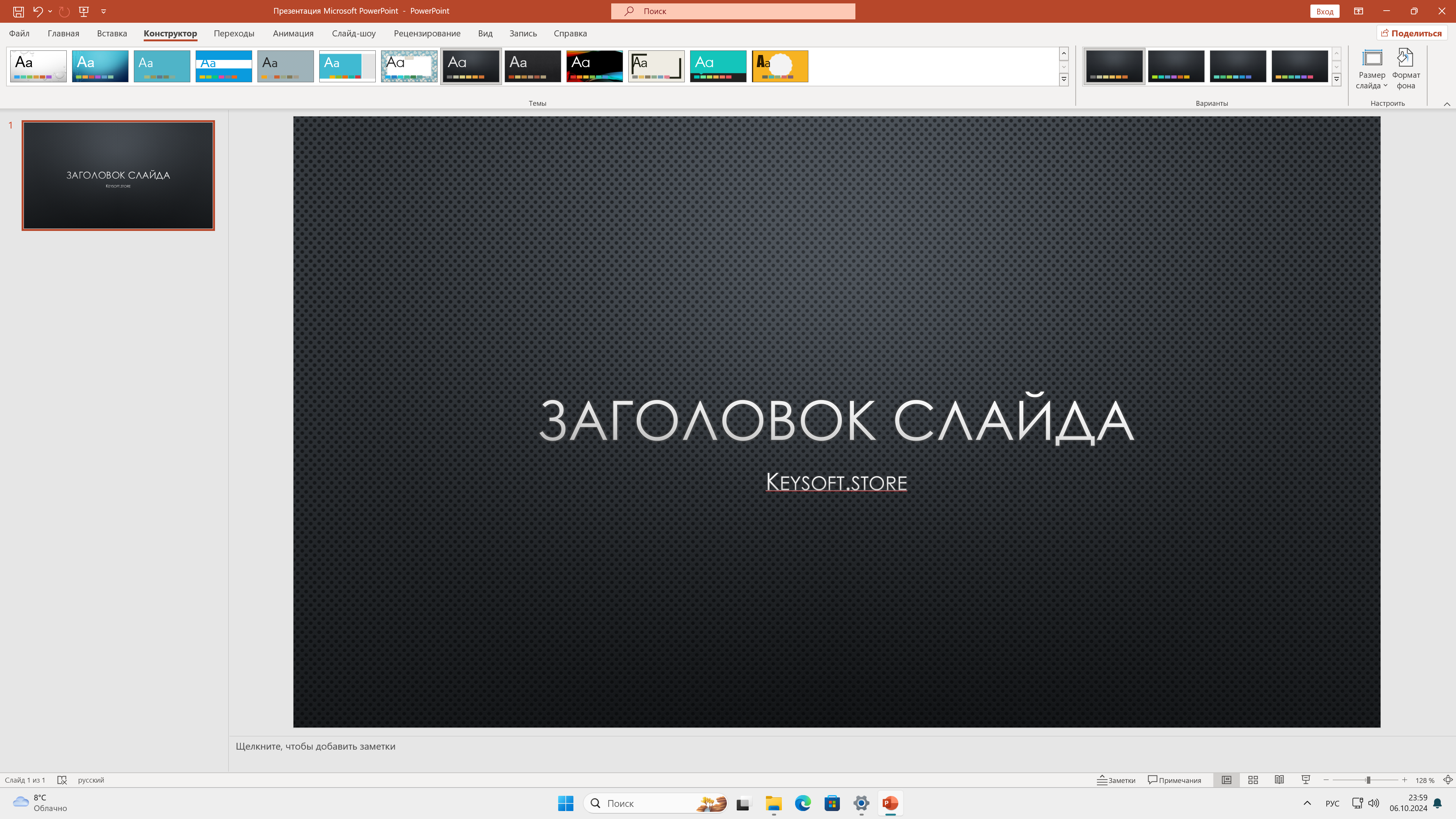Open the Insert tab
The width and height of the screenshot is (1456, 819).
tap(112, 33)
